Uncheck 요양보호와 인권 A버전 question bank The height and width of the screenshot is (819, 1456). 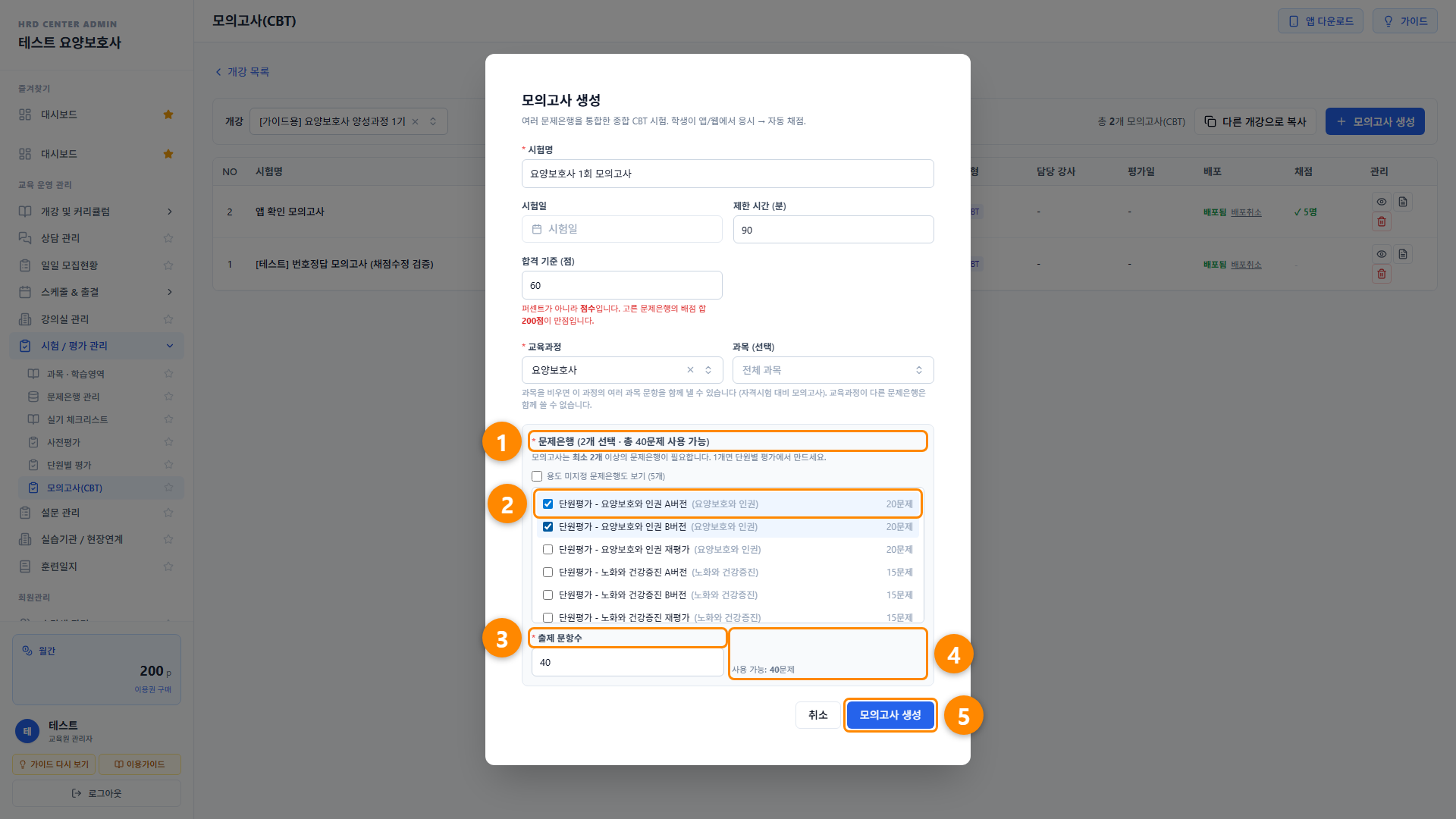tap(548, 504)
